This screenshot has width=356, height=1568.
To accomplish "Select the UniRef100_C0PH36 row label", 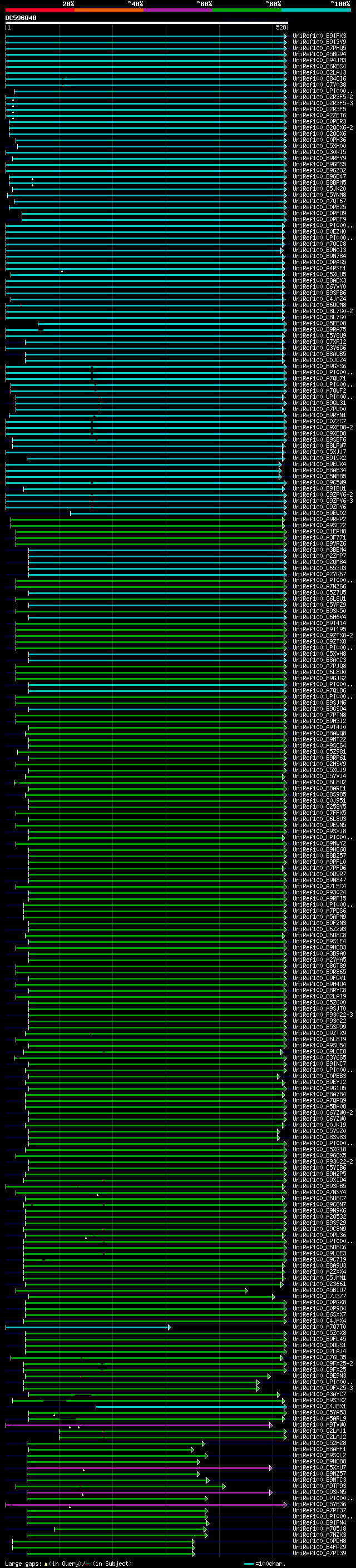I will (x=319, y=140).
